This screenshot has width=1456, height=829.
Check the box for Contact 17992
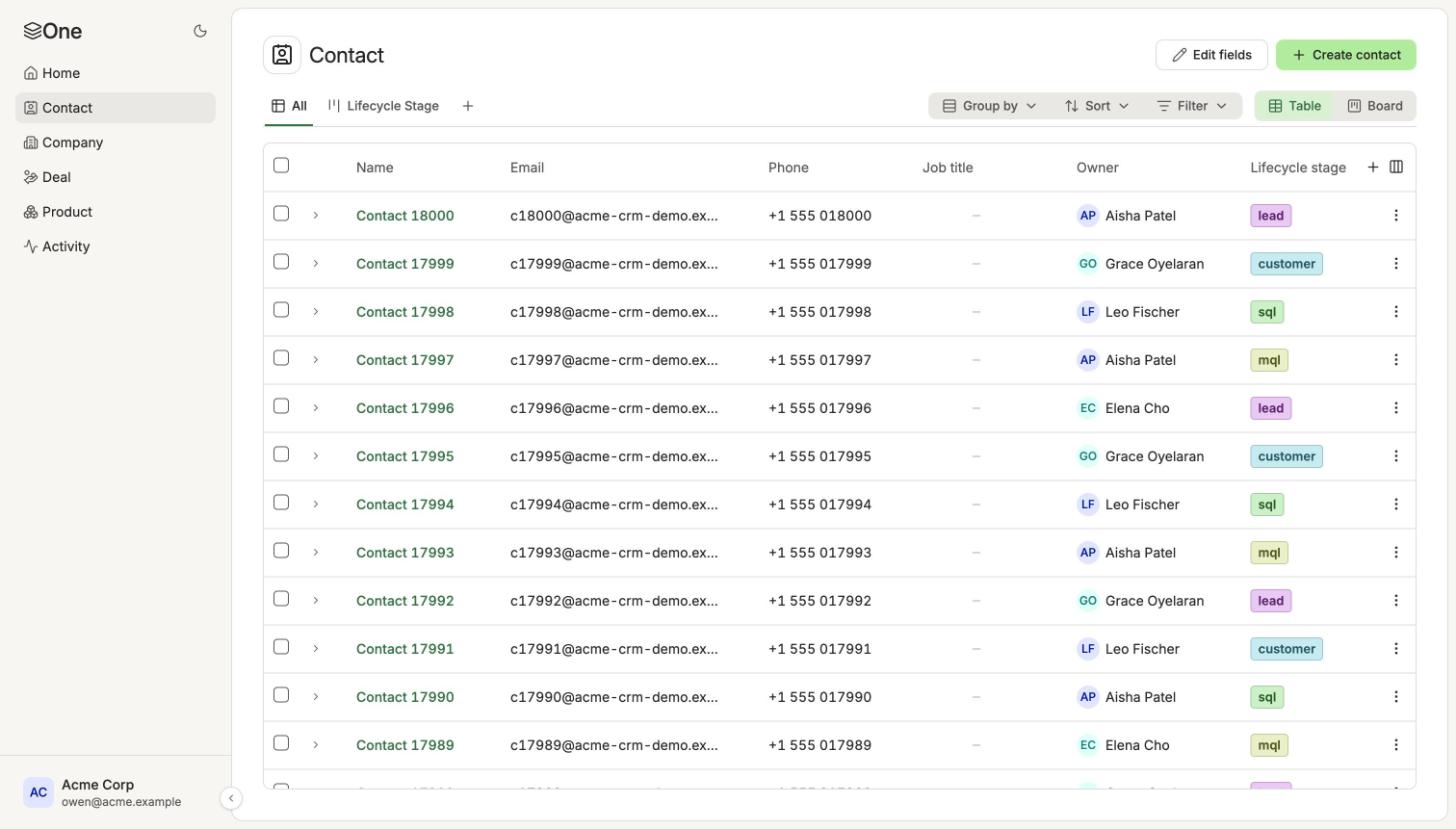click(281, 598)
